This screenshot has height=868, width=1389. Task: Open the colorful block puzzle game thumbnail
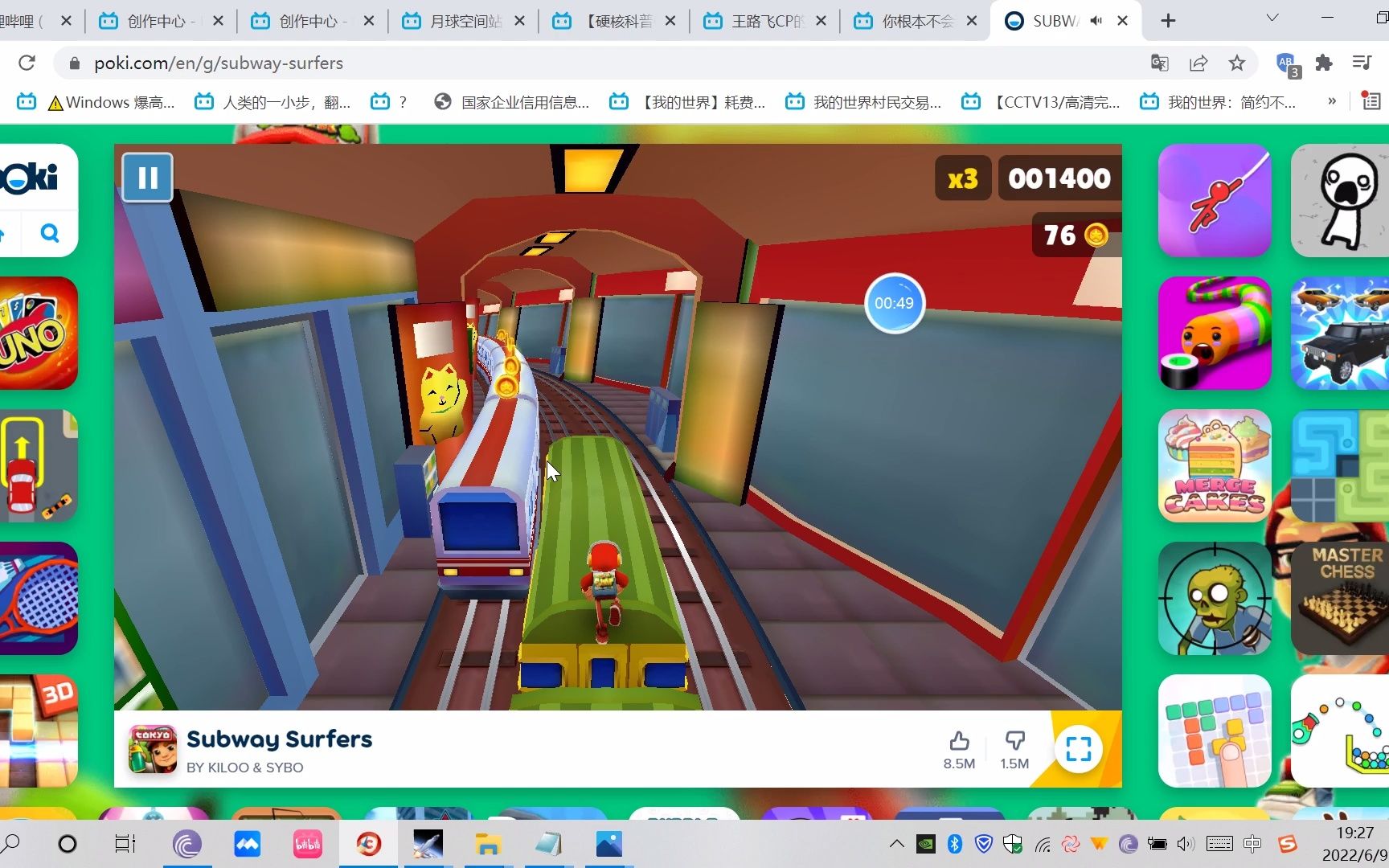pos(1215,731)
